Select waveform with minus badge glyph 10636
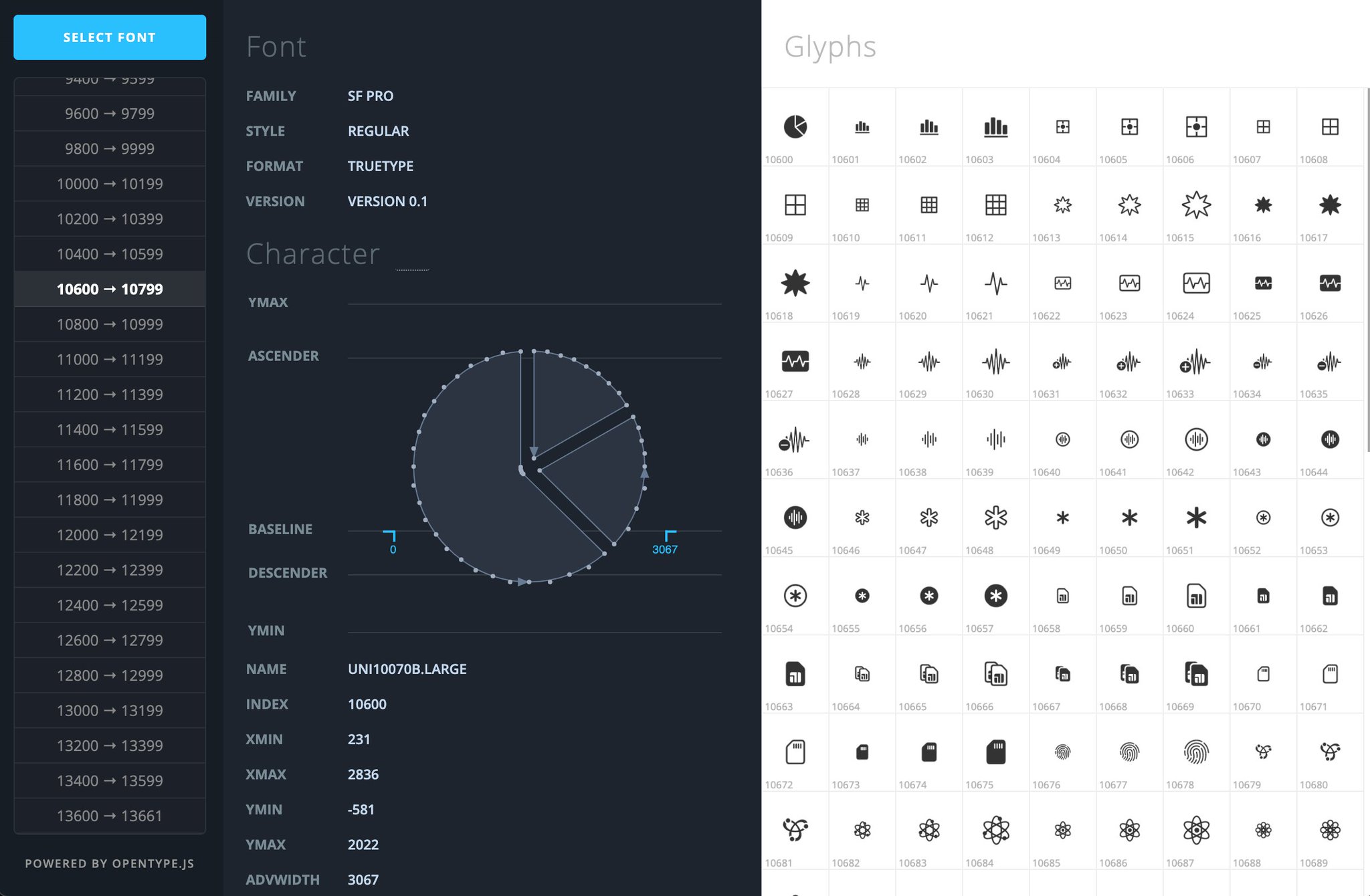This screenshot has width=1370, height=896. (795, 440)
